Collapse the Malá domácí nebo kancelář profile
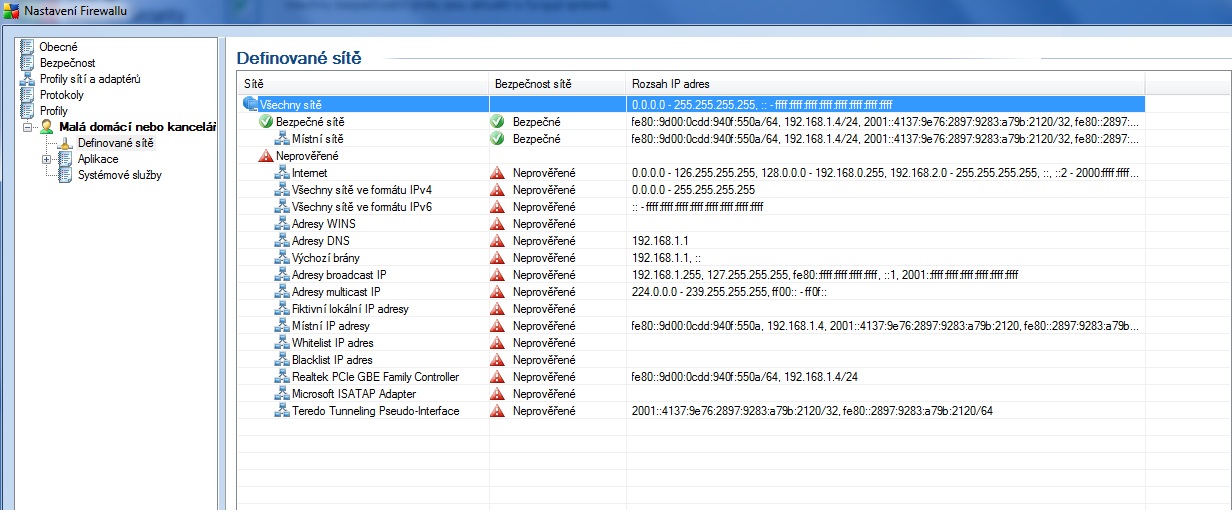This screenshot has height=513, width=1232. (28, 127)
